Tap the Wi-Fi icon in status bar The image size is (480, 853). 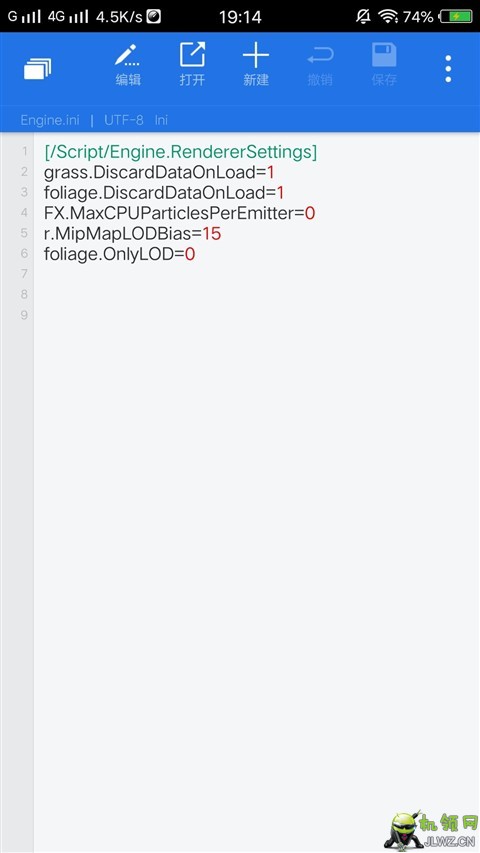388,17
